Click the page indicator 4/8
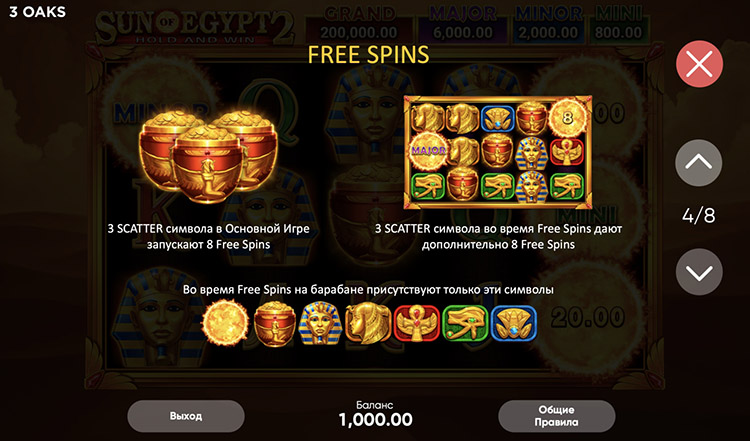This screenshot has height=441, width=750. pos(699,216)
